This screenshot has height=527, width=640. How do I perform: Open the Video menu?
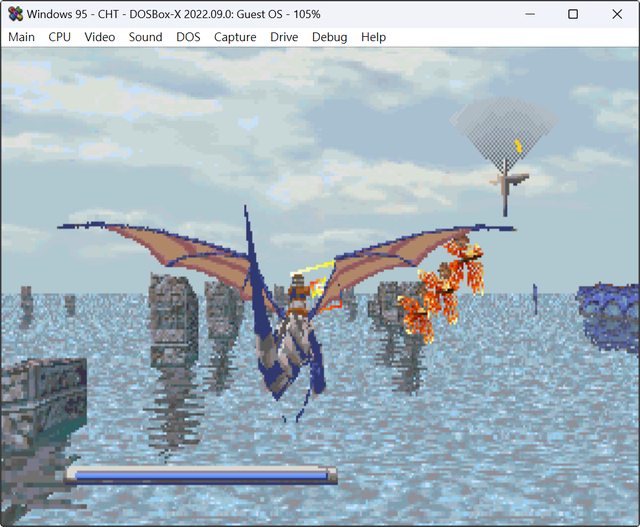pos(100,37)
